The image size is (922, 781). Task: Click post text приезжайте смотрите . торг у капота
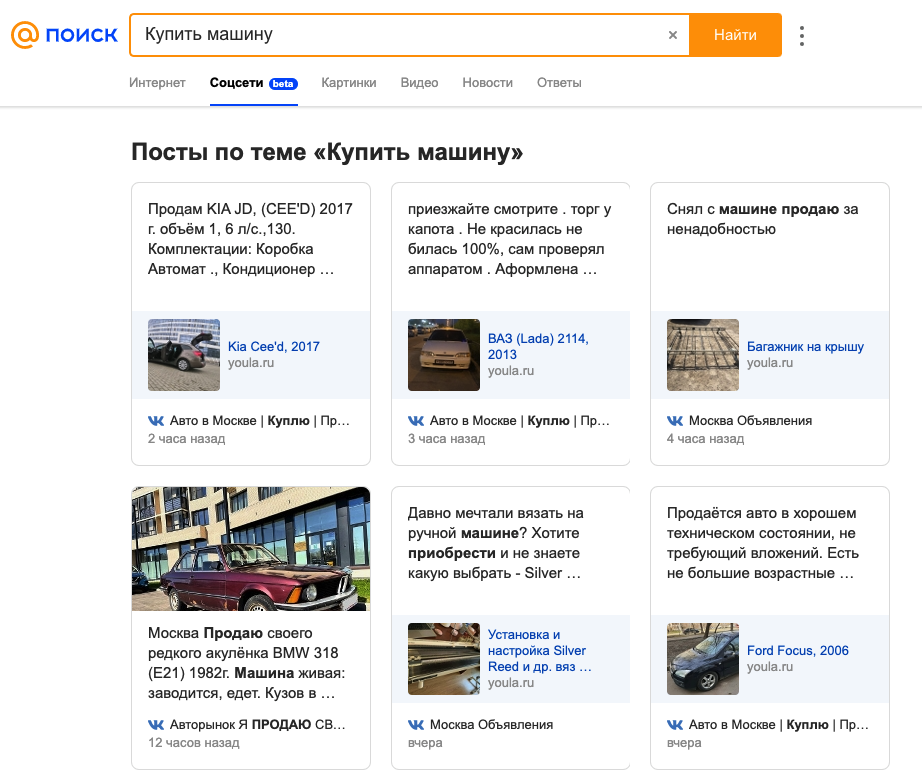point(510,239)
